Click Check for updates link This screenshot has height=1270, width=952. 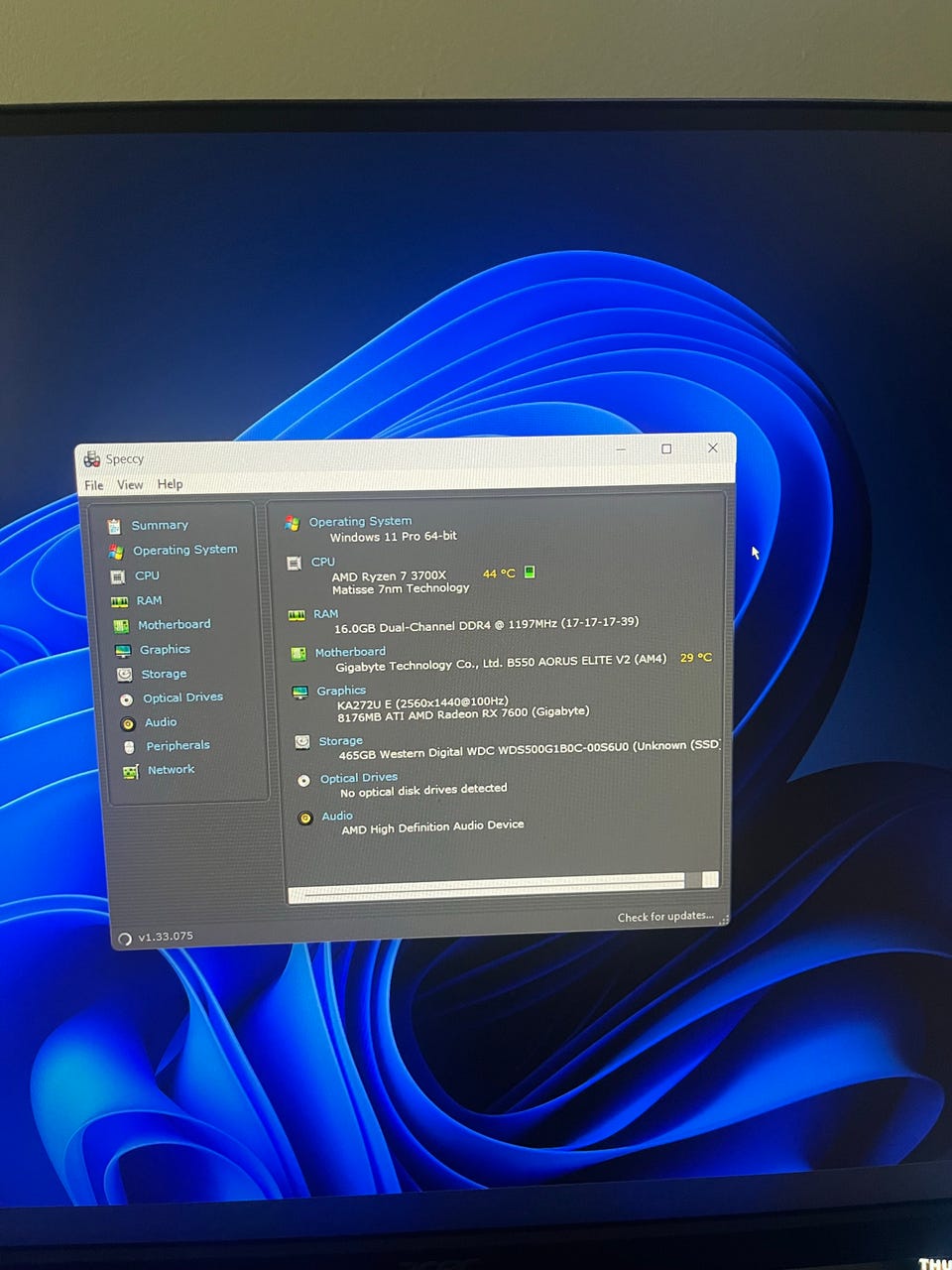[x=665, y=917]
